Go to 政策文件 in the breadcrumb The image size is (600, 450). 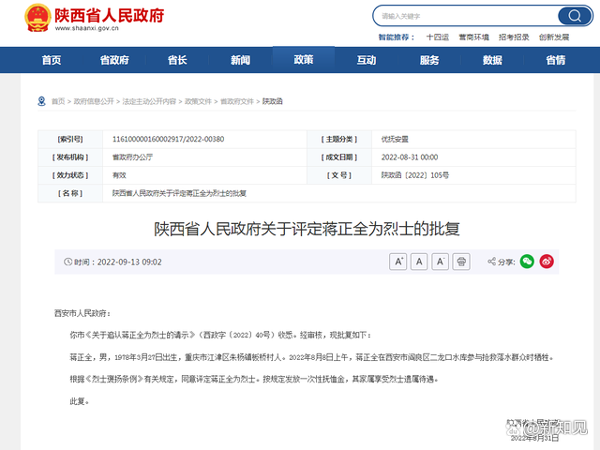[198, 101]
